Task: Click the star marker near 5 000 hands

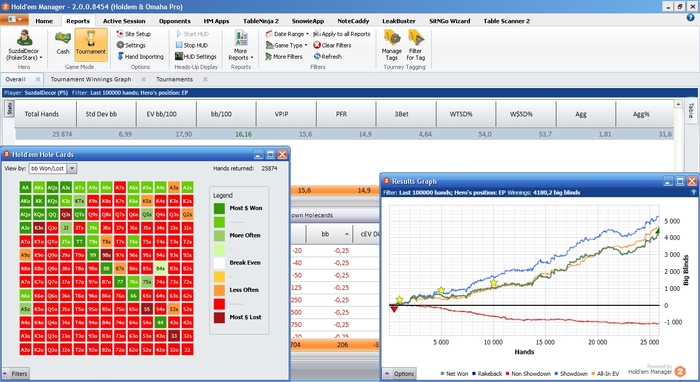Action: pos(441,290)
